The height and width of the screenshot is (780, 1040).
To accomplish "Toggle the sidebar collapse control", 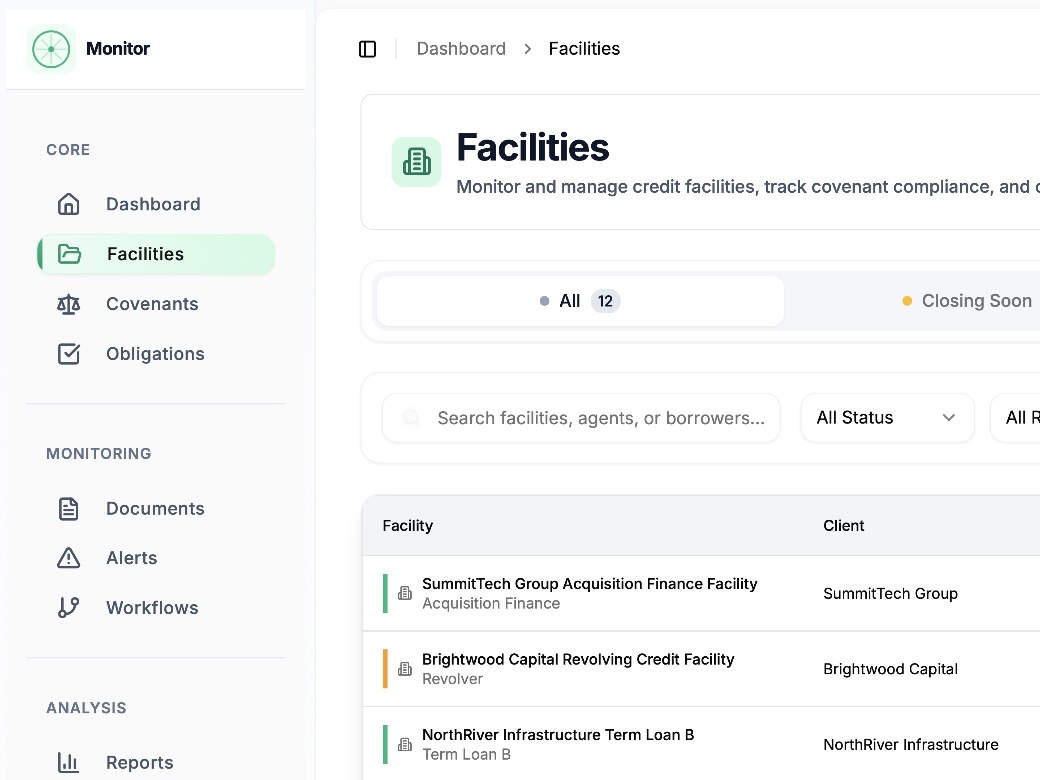I will click(367, 48).
